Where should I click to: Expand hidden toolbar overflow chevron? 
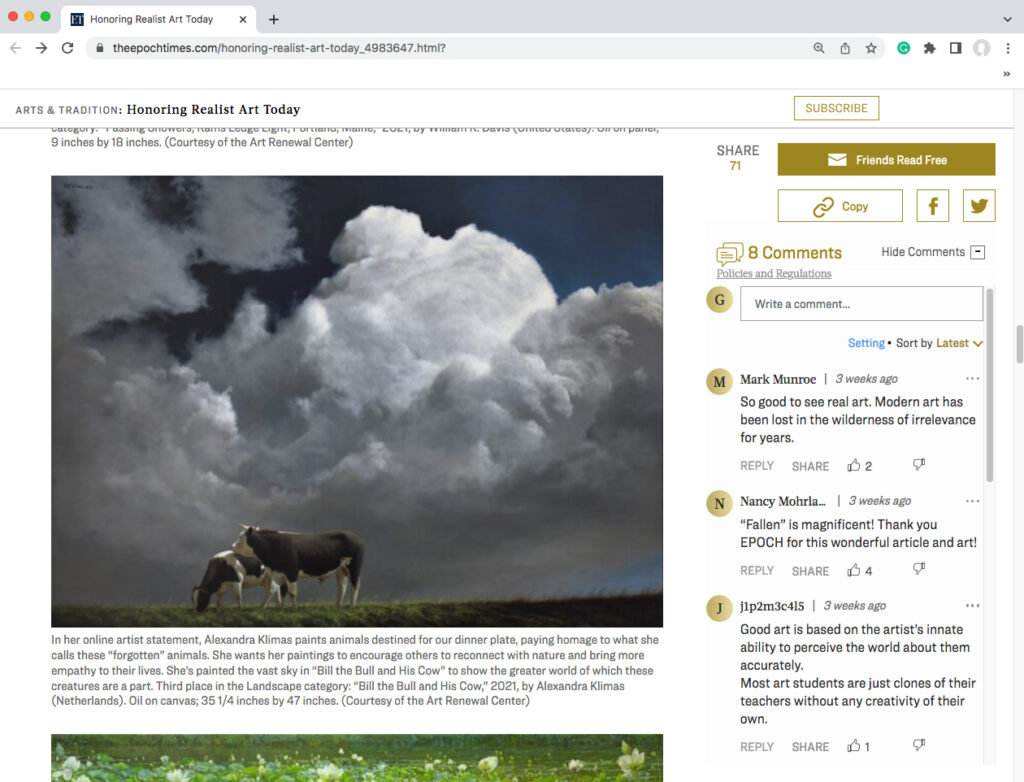tap(1007, 73)
